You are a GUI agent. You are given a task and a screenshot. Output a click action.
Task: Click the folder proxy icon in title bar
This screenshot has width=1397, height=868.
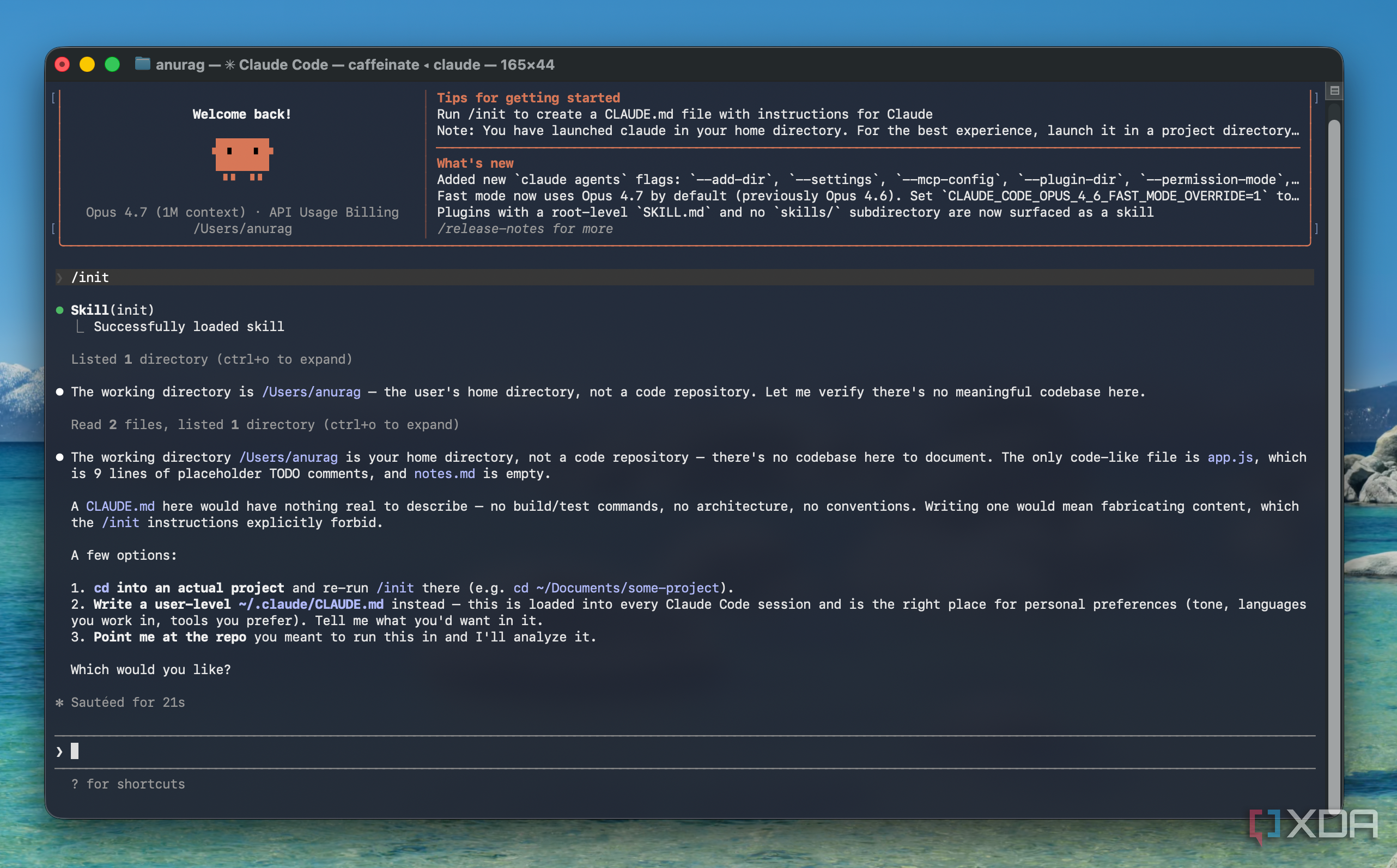point(142,64)
